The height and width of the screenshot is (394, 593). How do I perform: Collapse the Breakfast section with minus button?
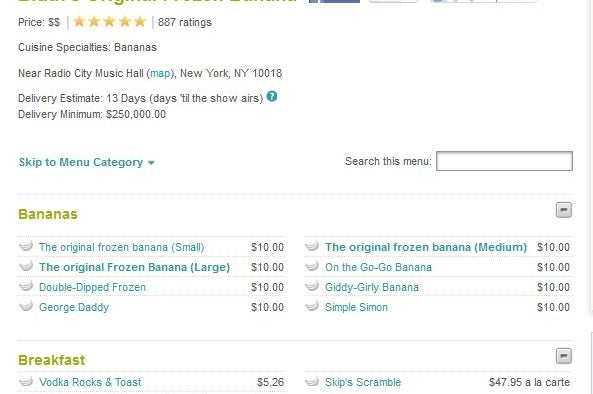564,356
